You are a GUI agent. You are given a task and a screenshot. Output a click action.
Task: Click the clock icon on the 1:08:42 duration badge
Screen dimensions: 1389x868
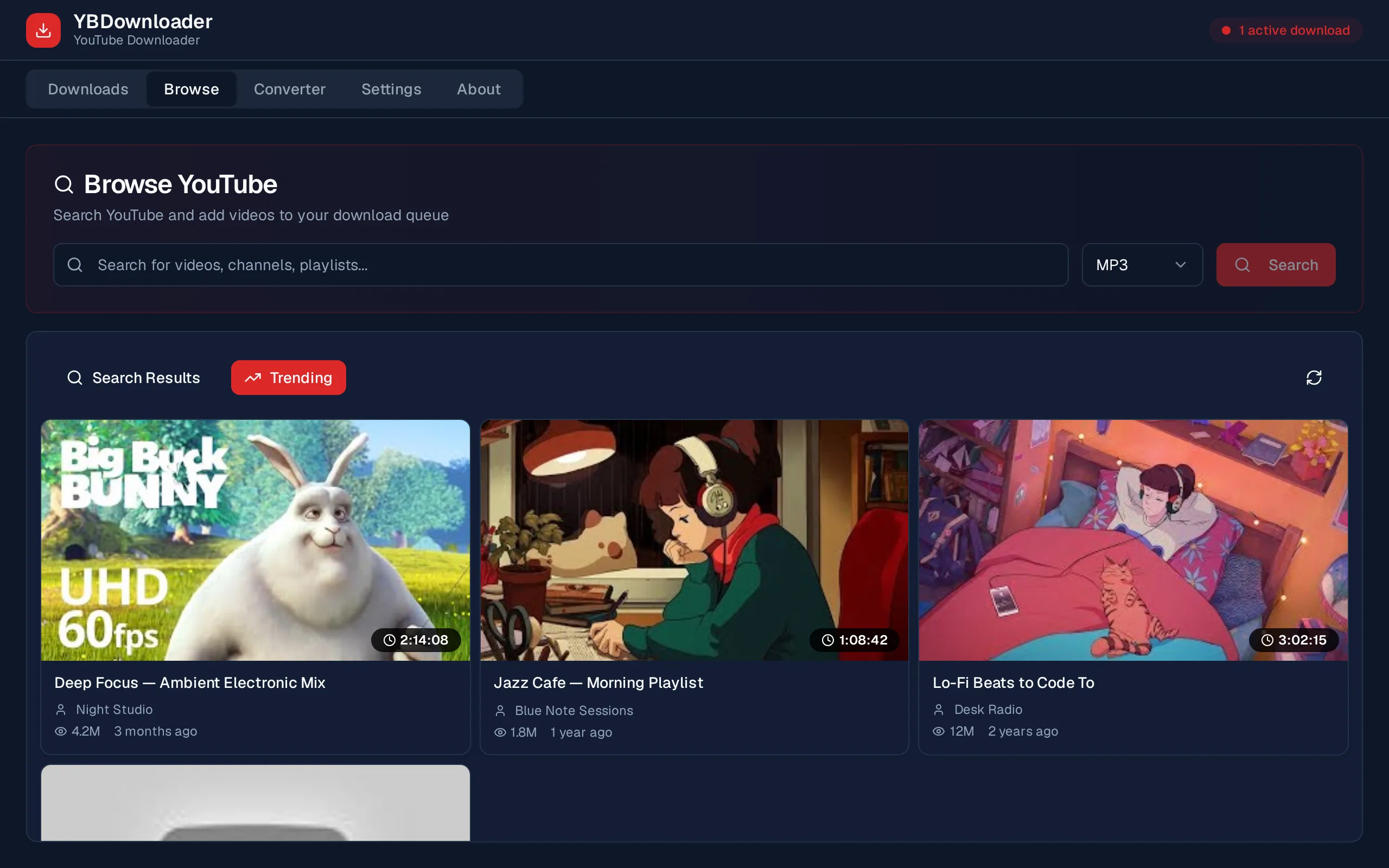coord(827,640)
